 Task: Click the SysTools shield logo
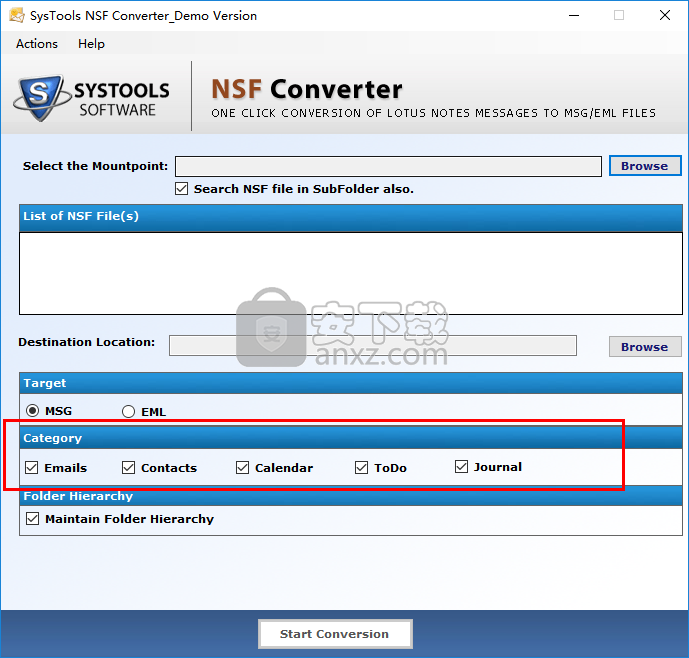tap(41, 97)
